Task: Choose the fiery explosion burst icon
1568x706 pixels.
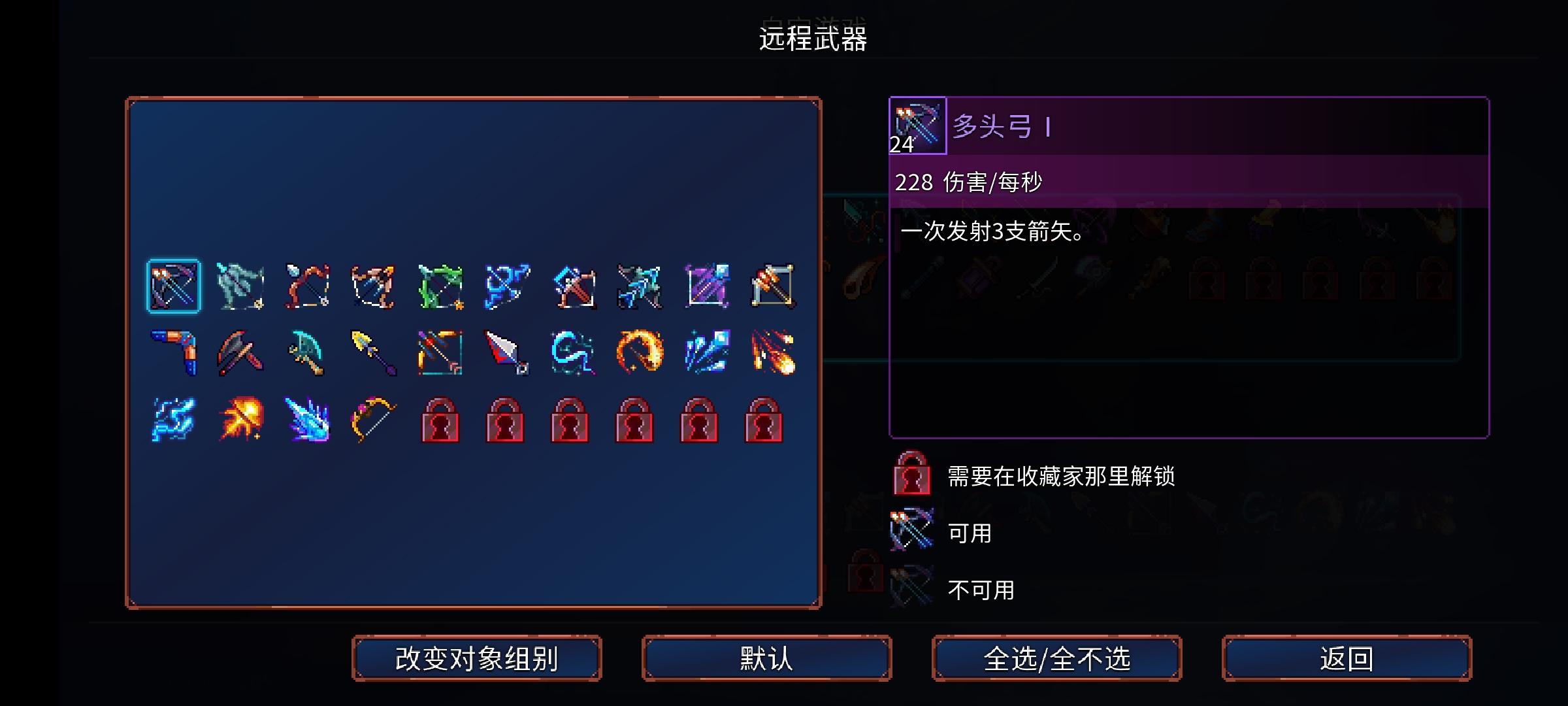Action: pos(240,420)
